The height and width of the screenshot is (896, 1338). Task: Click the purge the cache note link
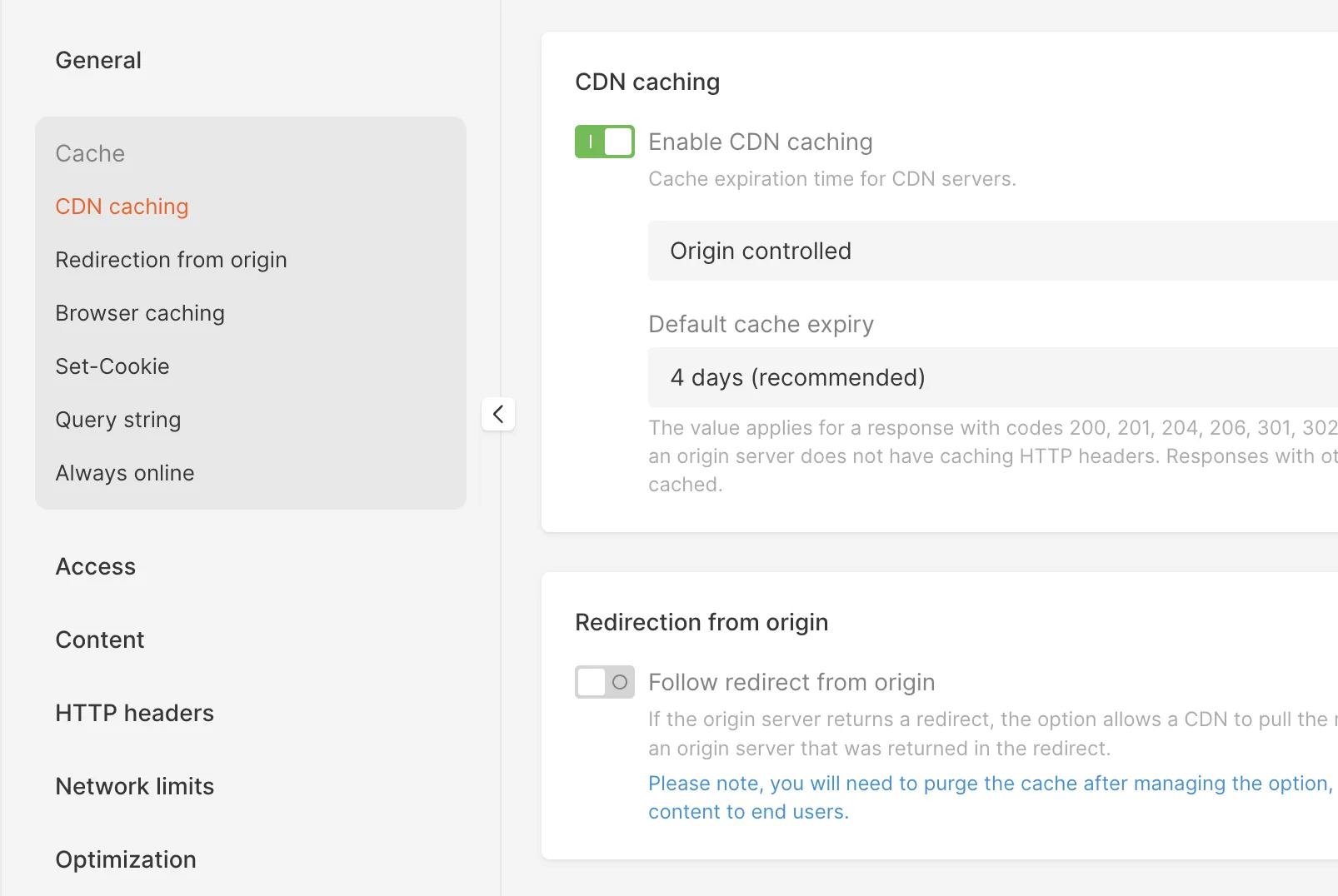[x=991, y=797]
